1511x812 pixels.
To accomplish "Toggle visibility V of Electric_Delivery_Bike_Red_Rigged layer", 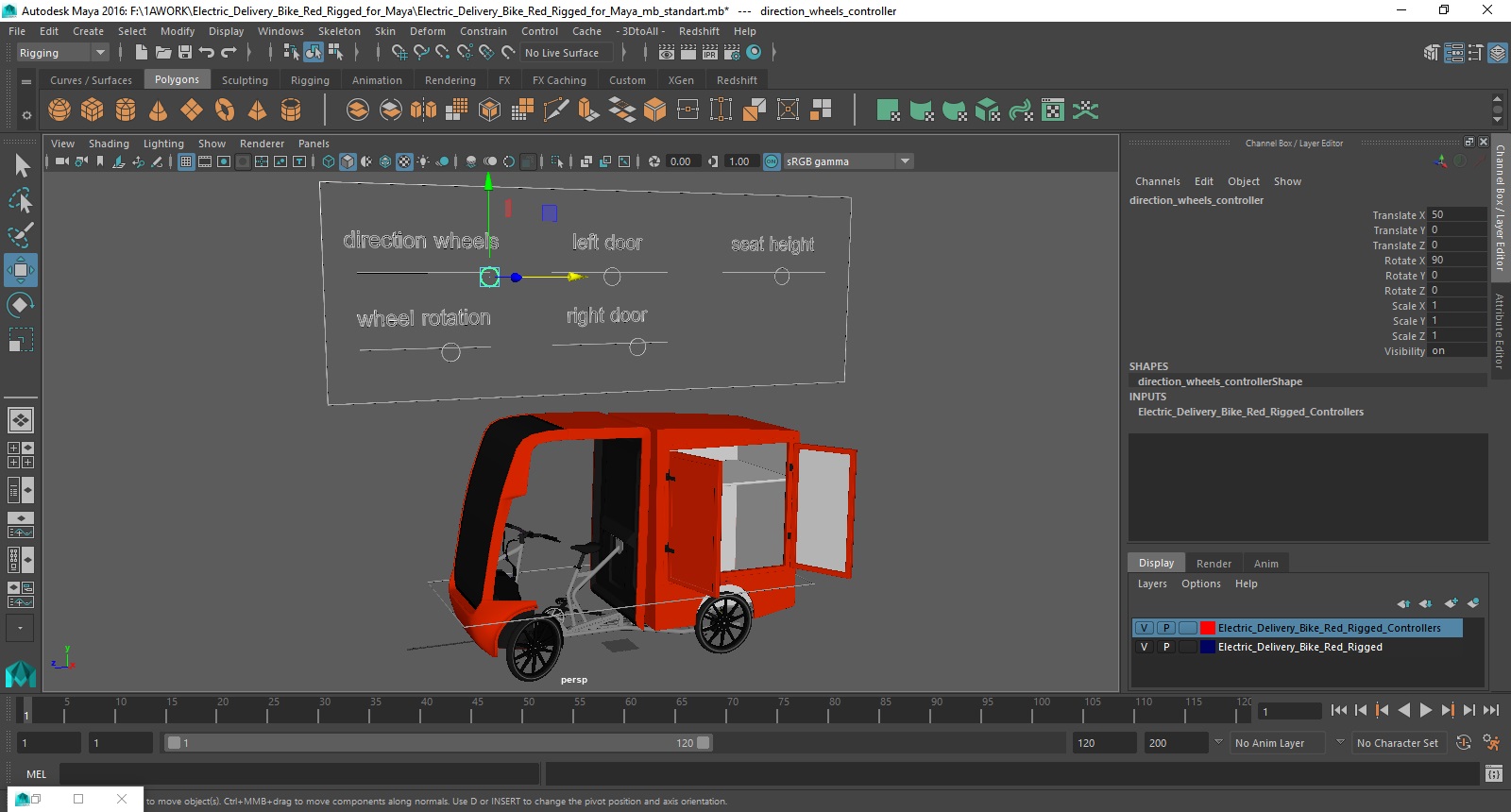I will (1144, 647).
